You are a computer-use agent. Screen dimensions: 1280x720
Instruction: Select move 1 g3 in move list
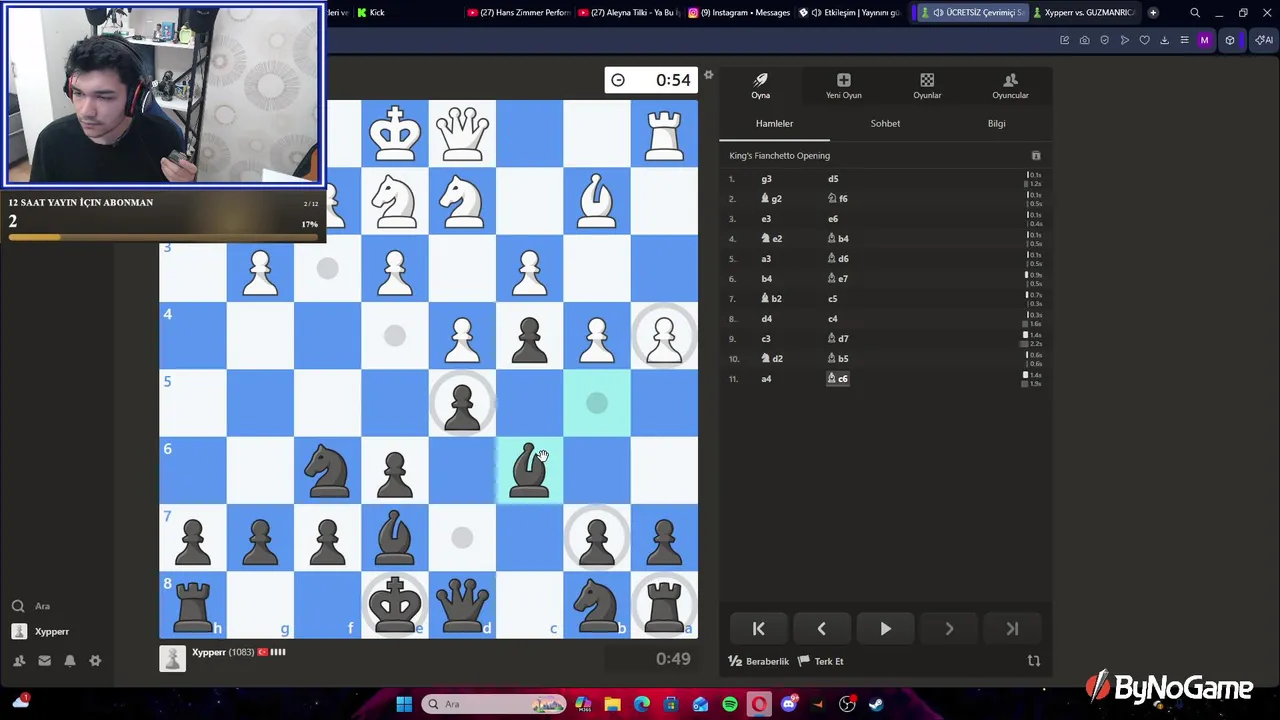(x=766, y=179)
